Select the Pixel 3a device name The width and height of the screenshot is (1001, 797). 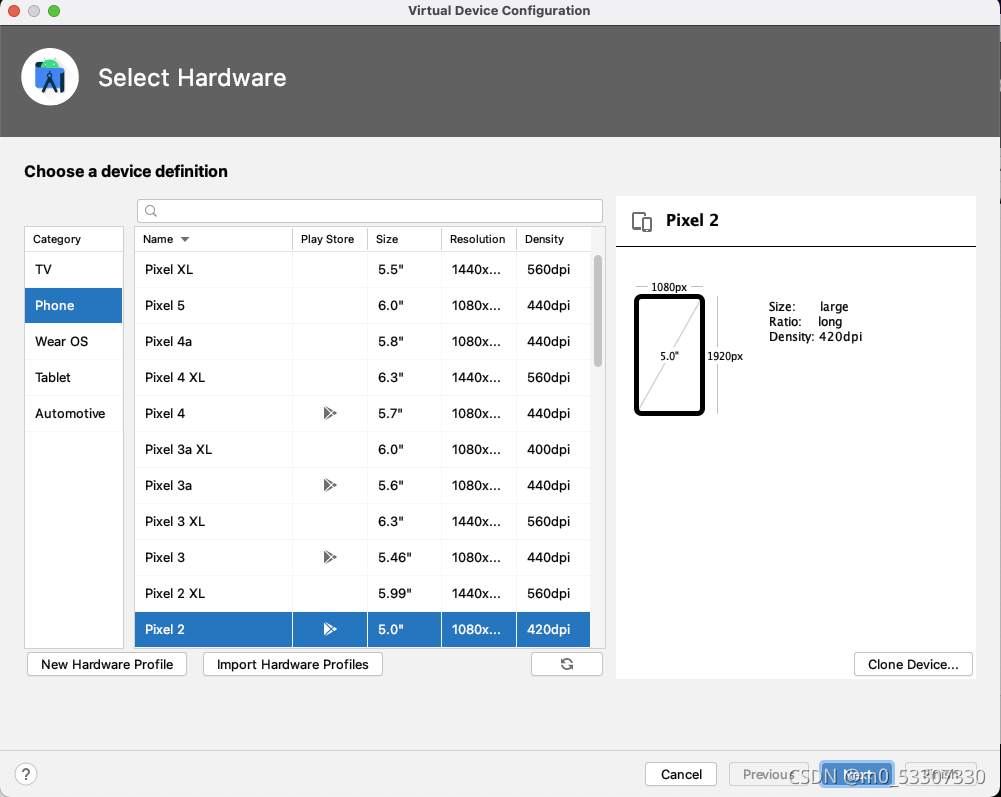pyautogui.click(x=168, y=485)
